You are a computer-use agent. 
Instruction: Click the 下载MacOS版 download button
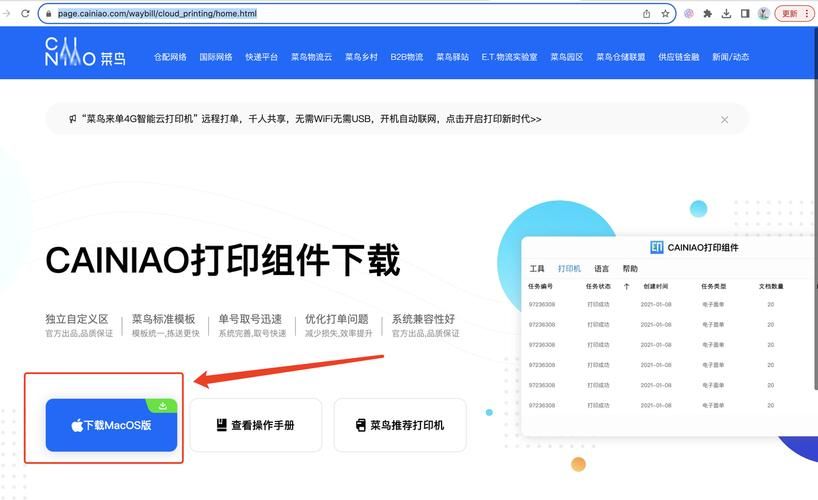coord(111,425)
